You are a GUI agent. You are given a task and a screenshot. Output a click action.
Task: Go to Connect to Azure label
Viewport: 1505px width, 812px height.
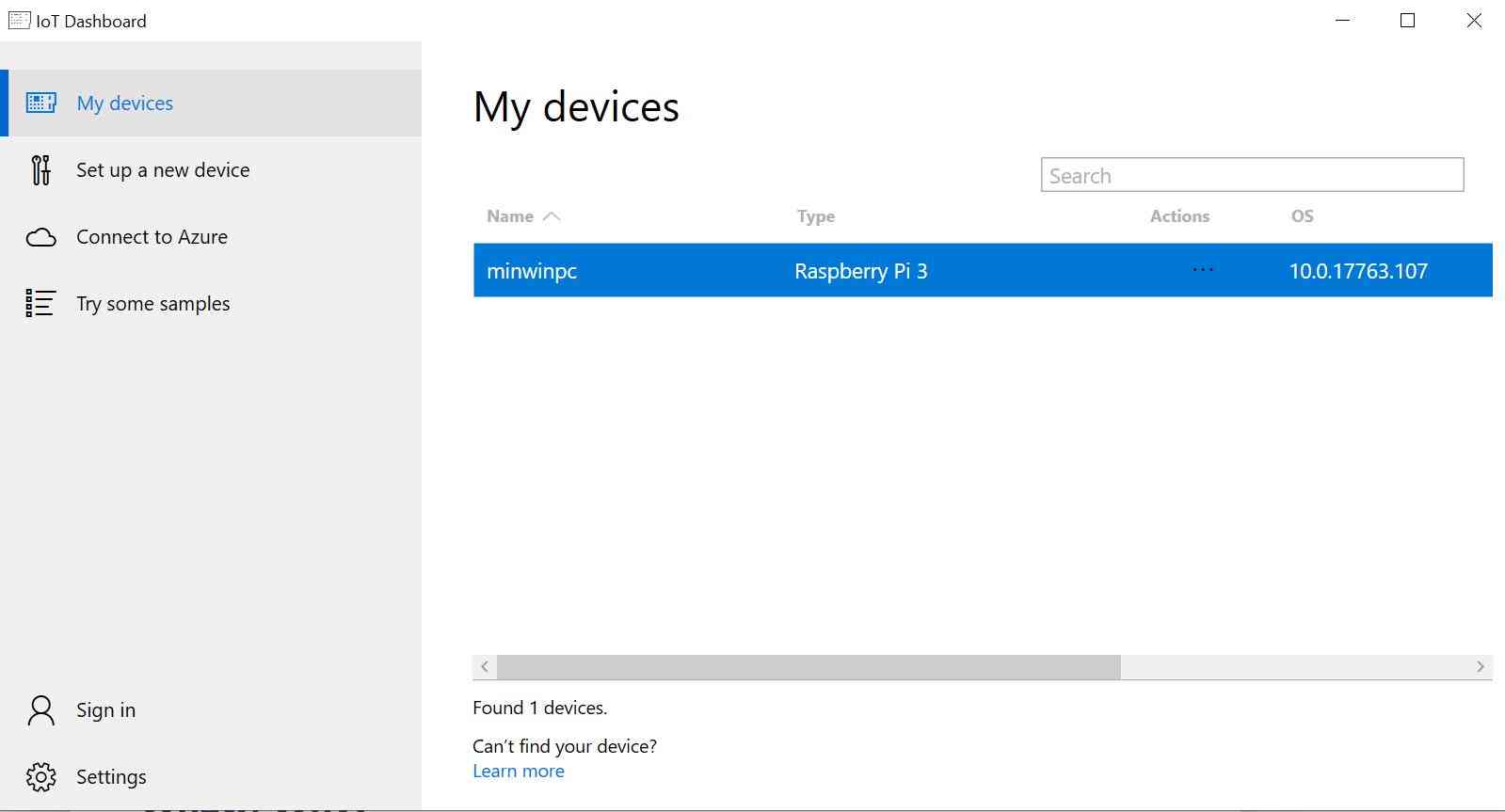point(152,237)
